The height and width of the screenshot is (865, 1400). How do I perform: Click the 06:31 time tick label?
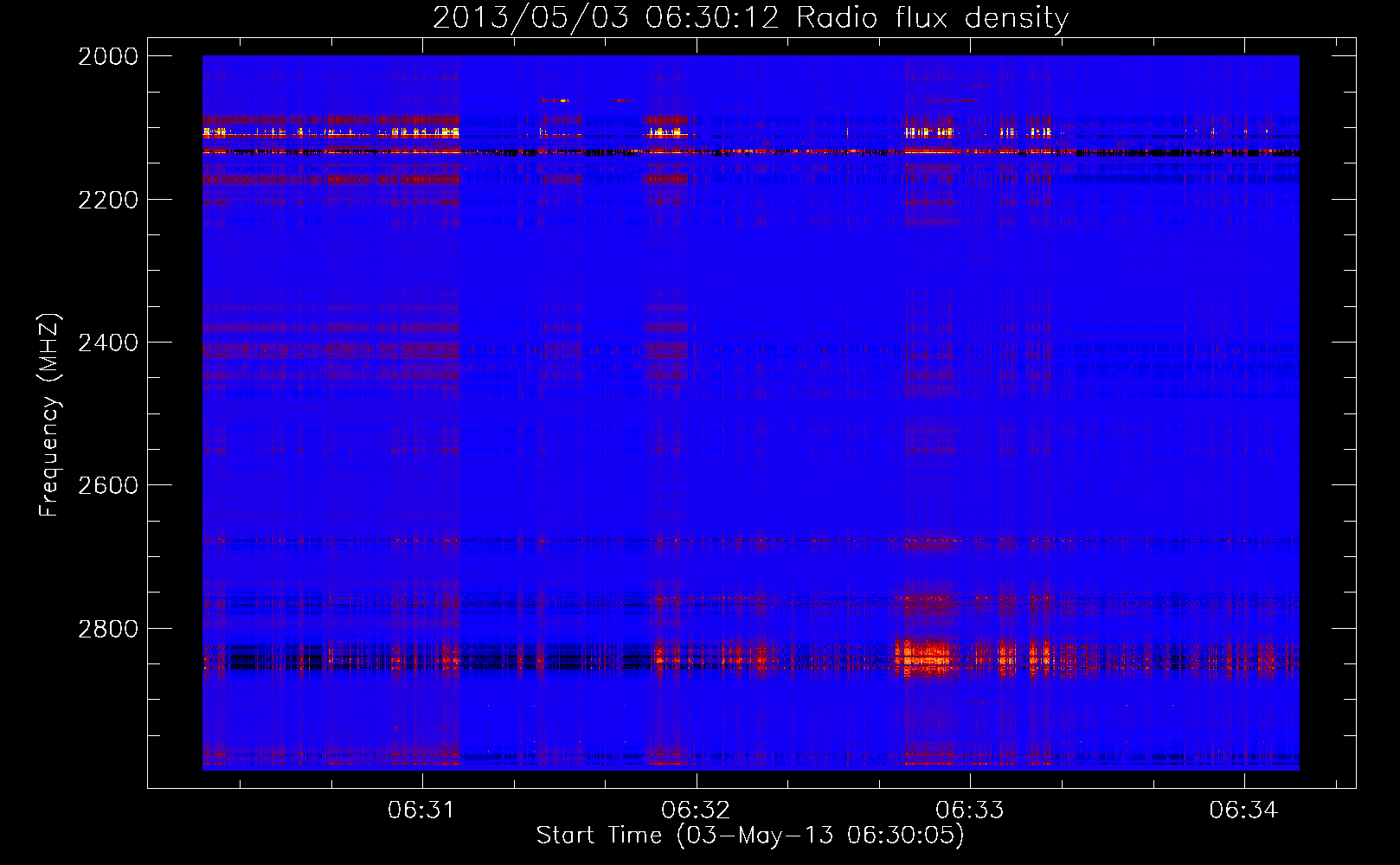(x=421, y=810)
